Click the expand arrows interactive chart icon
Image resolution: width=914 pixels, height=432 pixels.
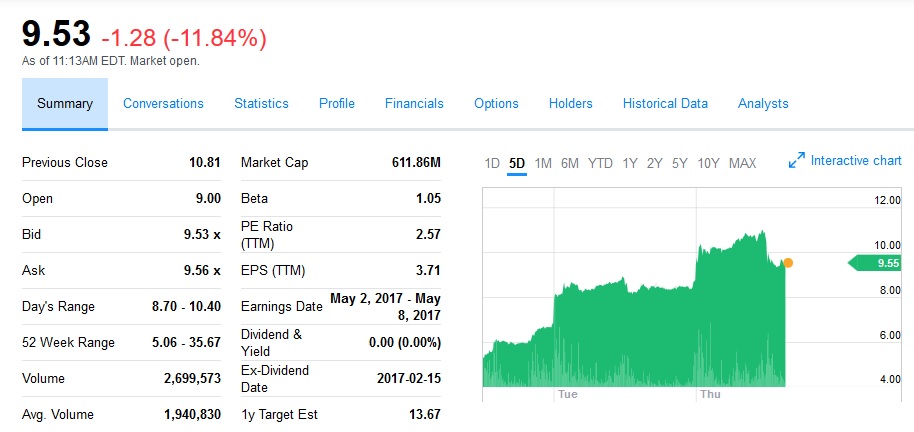click(x=797, y=160)
